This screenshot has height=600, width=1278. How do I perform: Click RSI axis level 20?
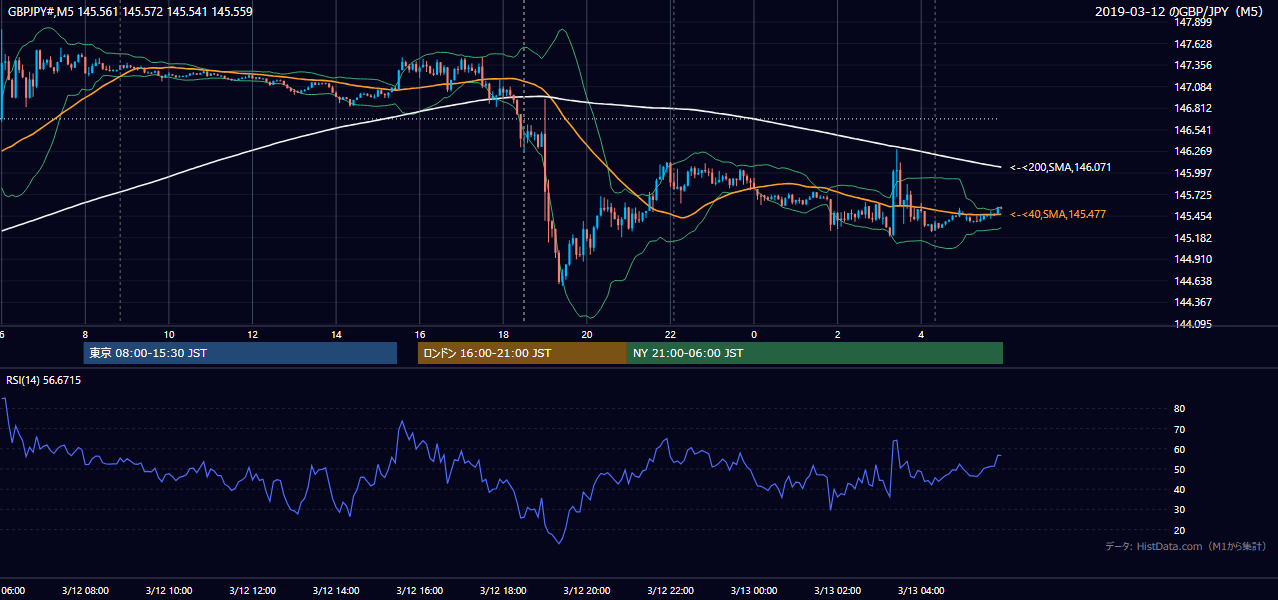coord(1179,530)
